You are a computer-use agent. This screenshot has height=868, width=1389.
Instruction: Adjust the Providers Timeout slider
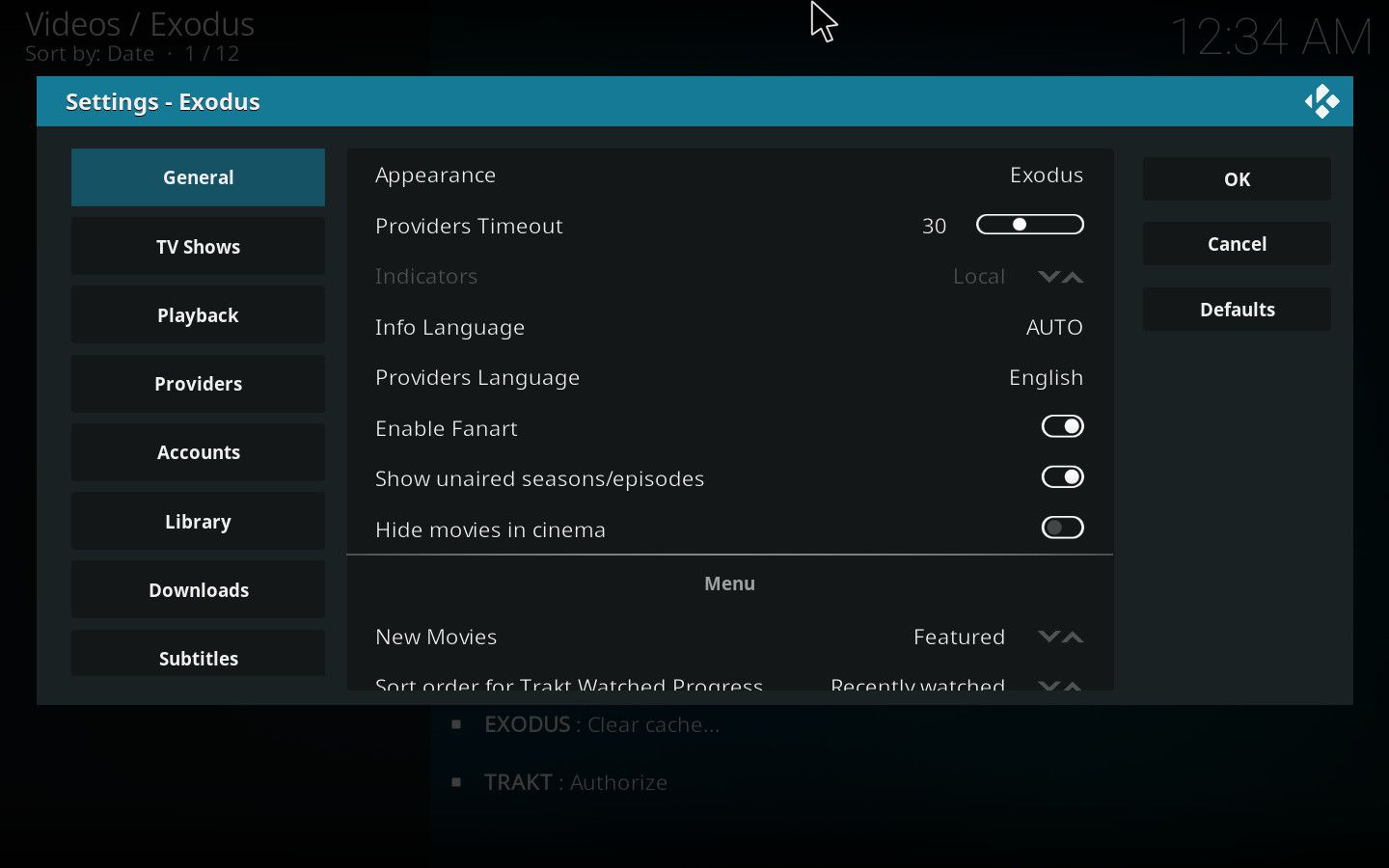pyautogui.click(x=1030, y=225)
